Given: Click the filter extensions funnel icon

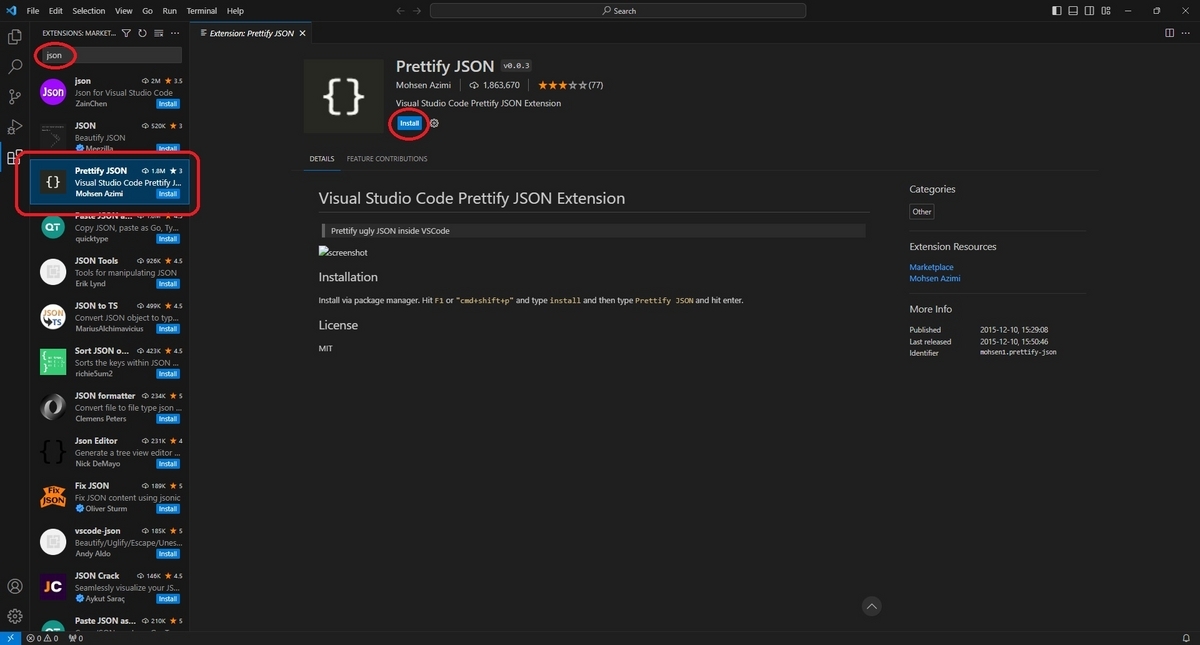Looking at the screenshot, I should pos(126,33).
